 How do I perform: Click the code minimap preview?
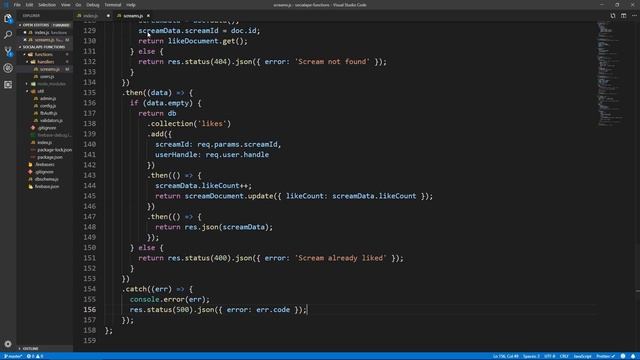611,73
